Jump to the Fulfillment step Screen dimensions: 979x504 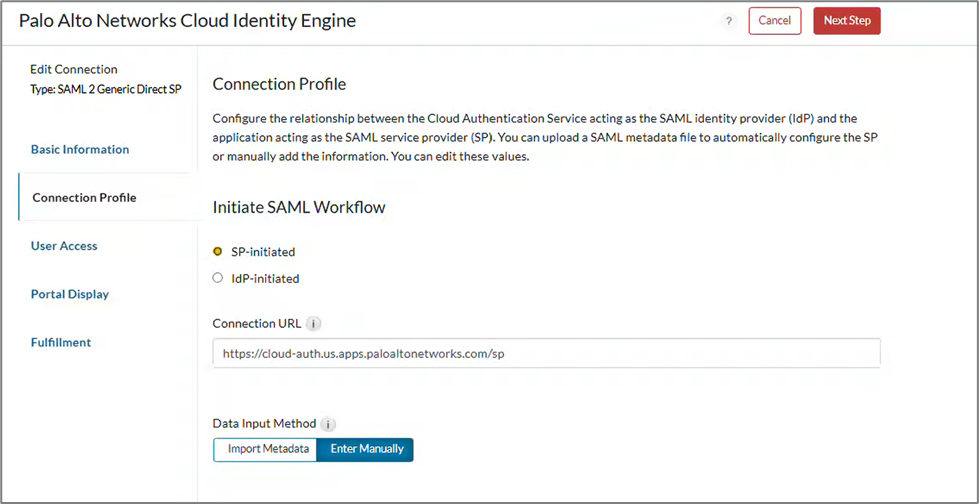pyautogui.click(x=61, y=342)
